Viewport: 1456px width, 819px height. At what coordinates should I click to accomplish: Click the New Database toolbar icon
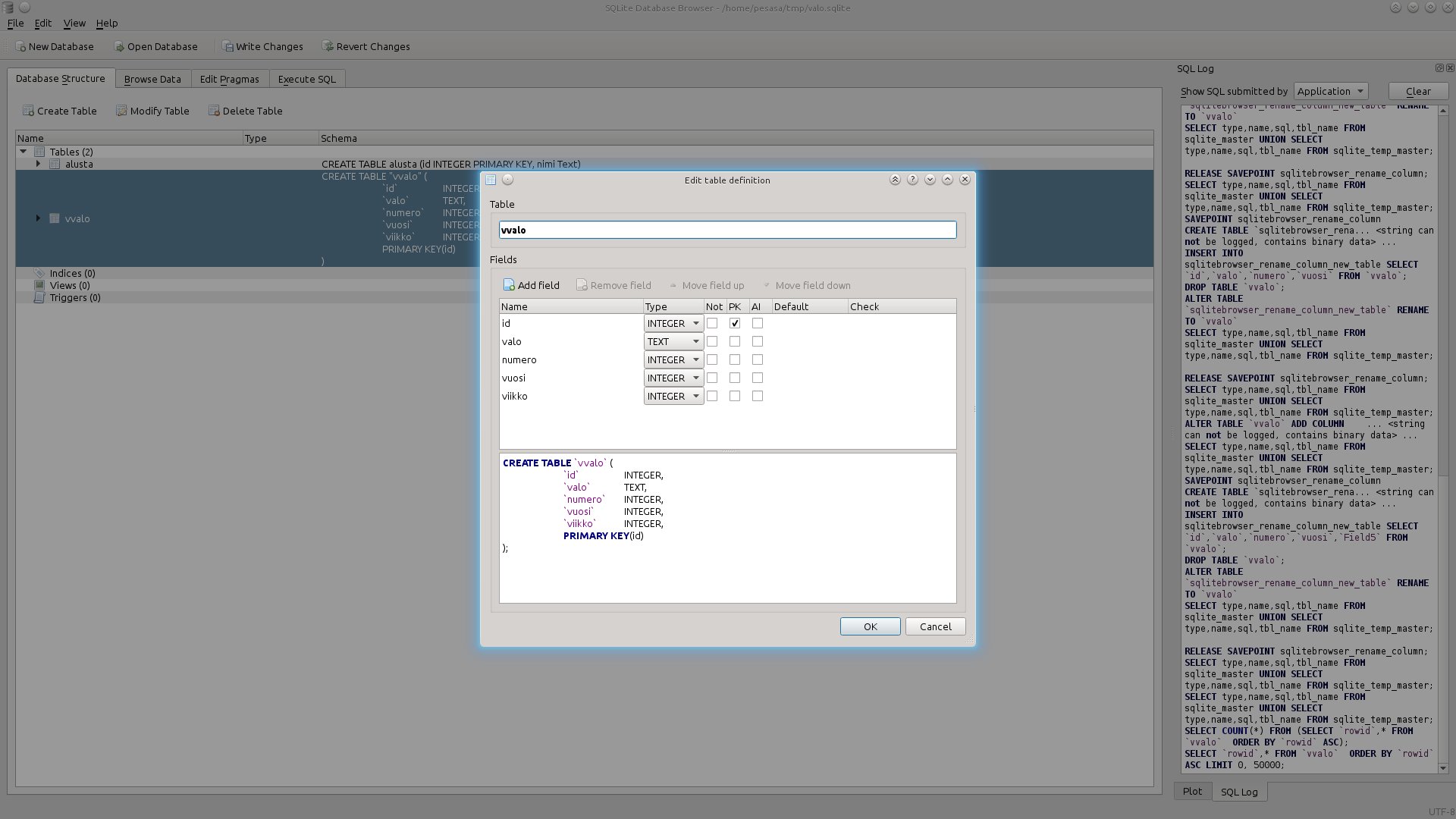pos(20,46)
